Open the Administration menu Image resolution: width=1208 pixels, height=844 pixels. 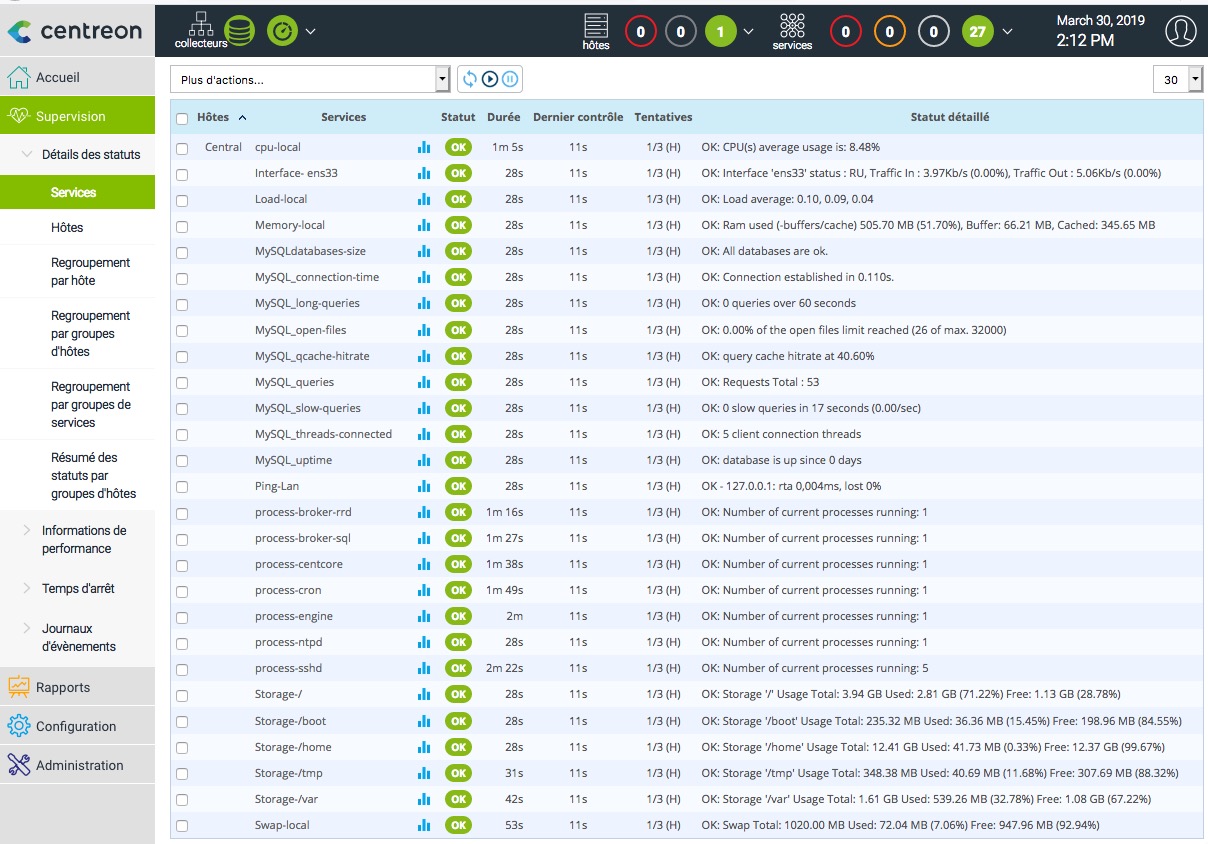point(79,765)
